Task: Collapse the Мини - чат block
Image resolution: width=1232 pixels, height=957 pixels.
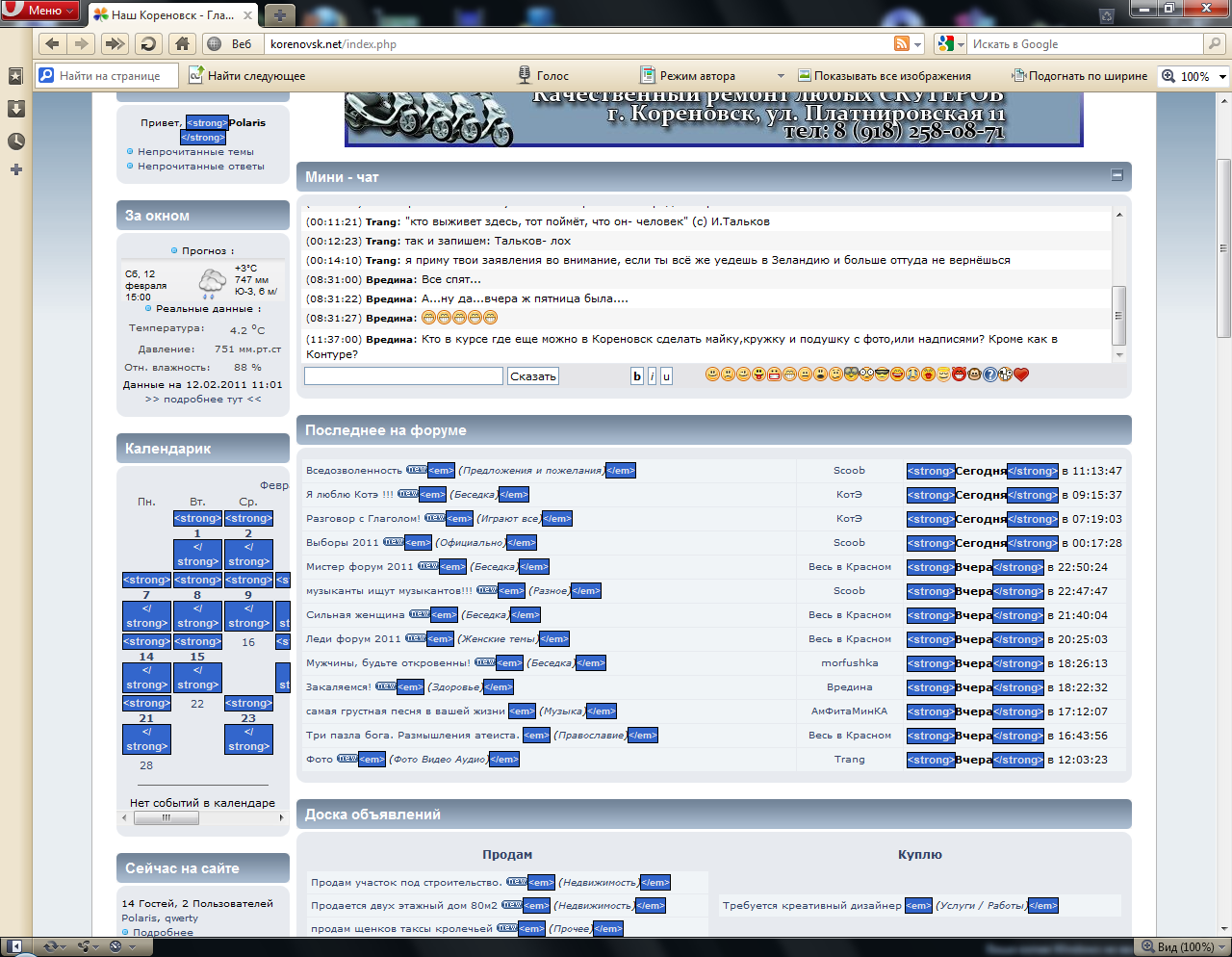Action: 1116,175
